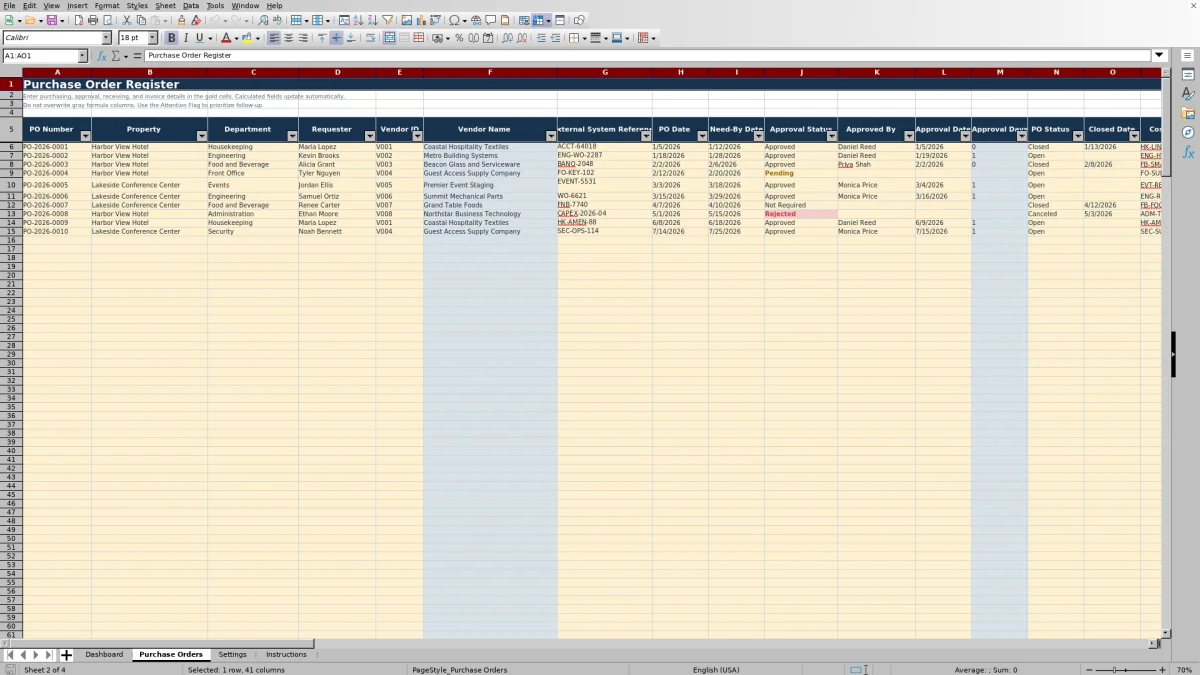
Task: Open Requester column filter dropdown
Action: pyautogui.click(x=370, y=136)
